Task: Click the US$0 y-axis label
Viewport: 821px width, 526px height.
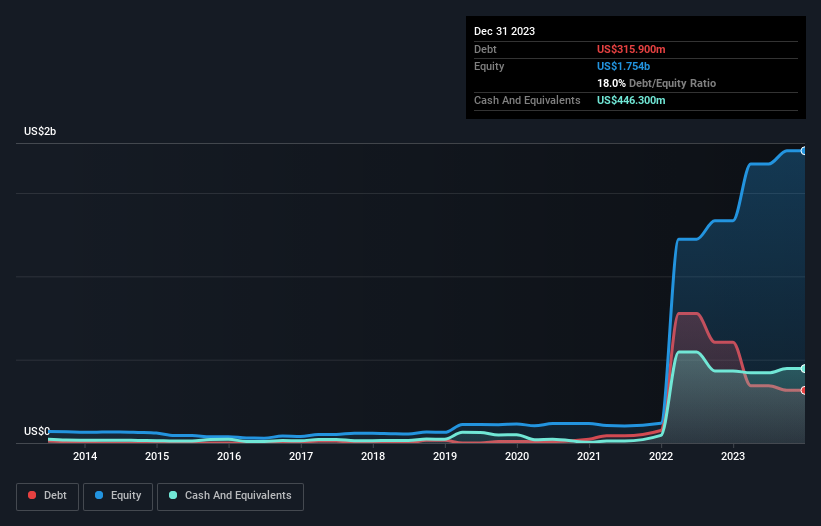Action: click(37, 431)
